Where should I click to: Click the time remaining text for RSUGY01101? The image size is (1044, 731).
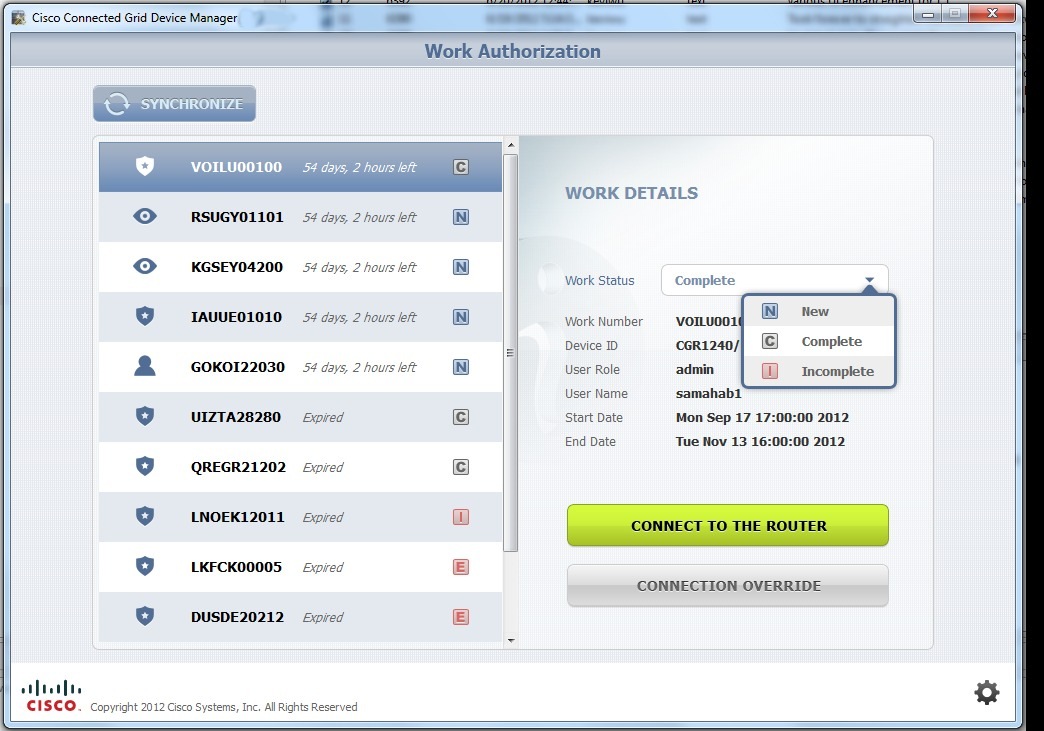pyautogui.click(x=360, y=218)
